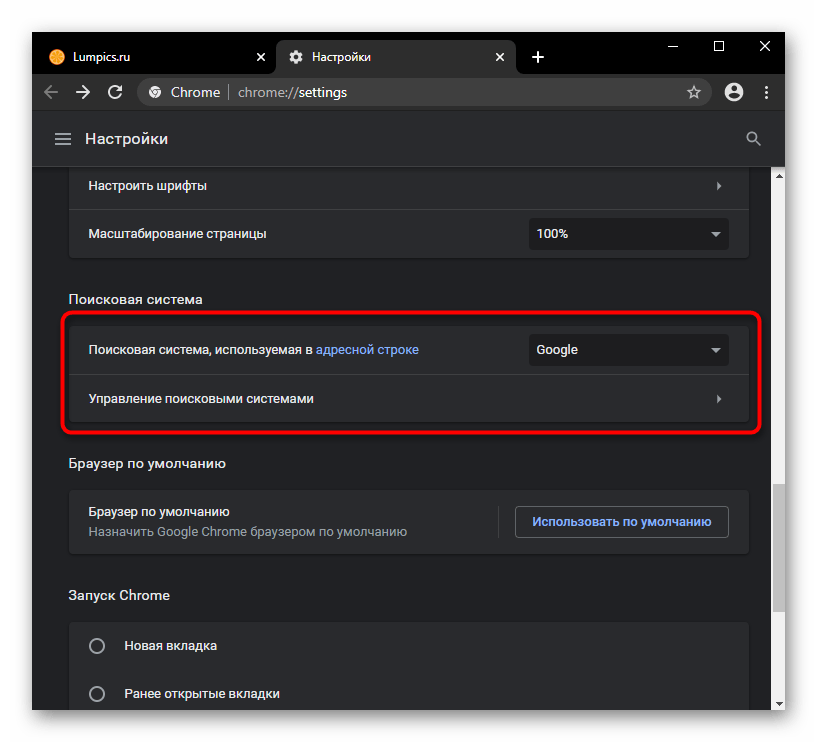Reload the page with refresh icon
This screenshot has height=742, width=817.
[x=115, y=92]
